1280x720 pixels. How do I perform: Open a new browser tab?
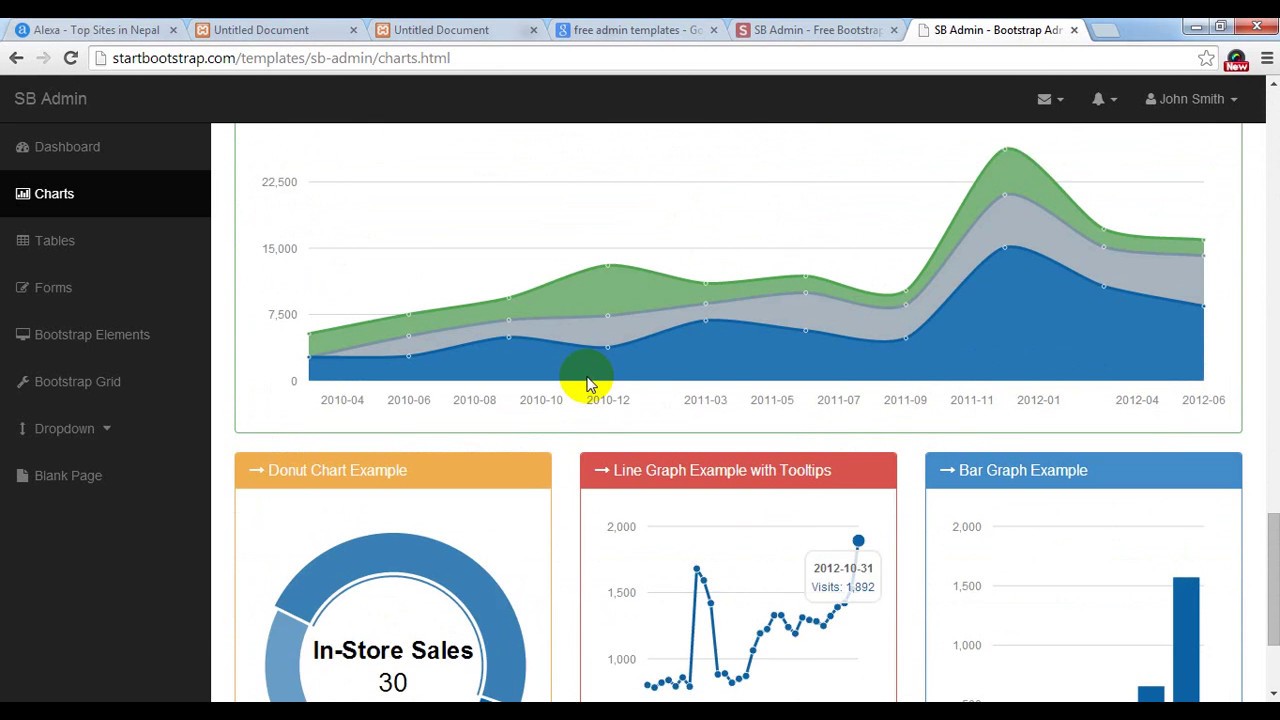(1105, 30)
